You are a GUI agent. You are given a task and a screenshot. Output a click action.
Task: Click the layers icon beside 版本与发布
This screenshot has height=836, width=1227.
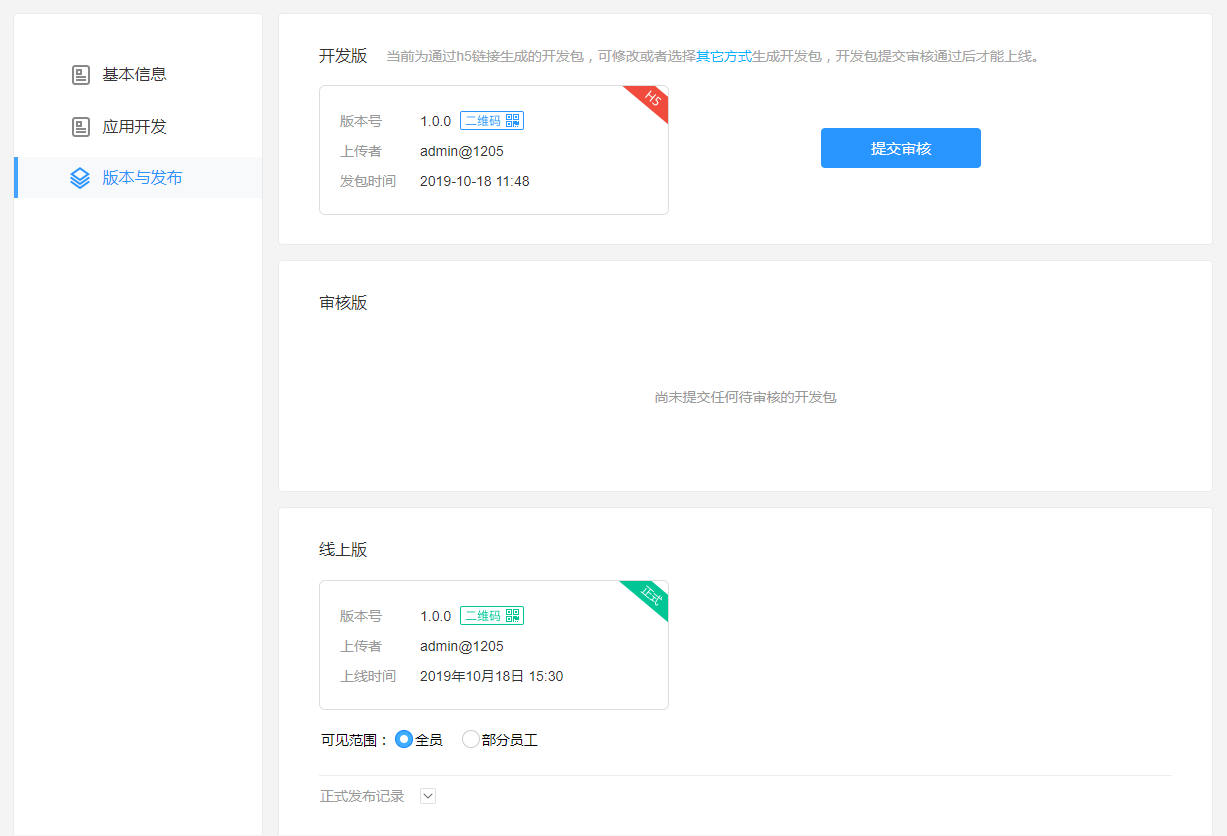[80, 178]
